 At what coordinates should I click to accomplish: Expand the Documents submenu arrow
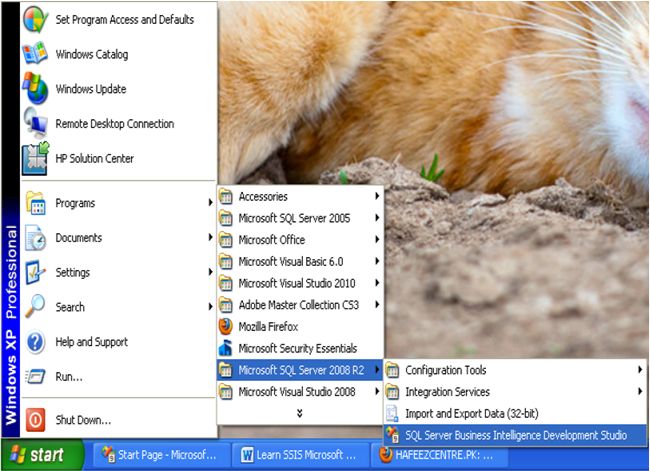pyautogui.click(x=211, y=237)
